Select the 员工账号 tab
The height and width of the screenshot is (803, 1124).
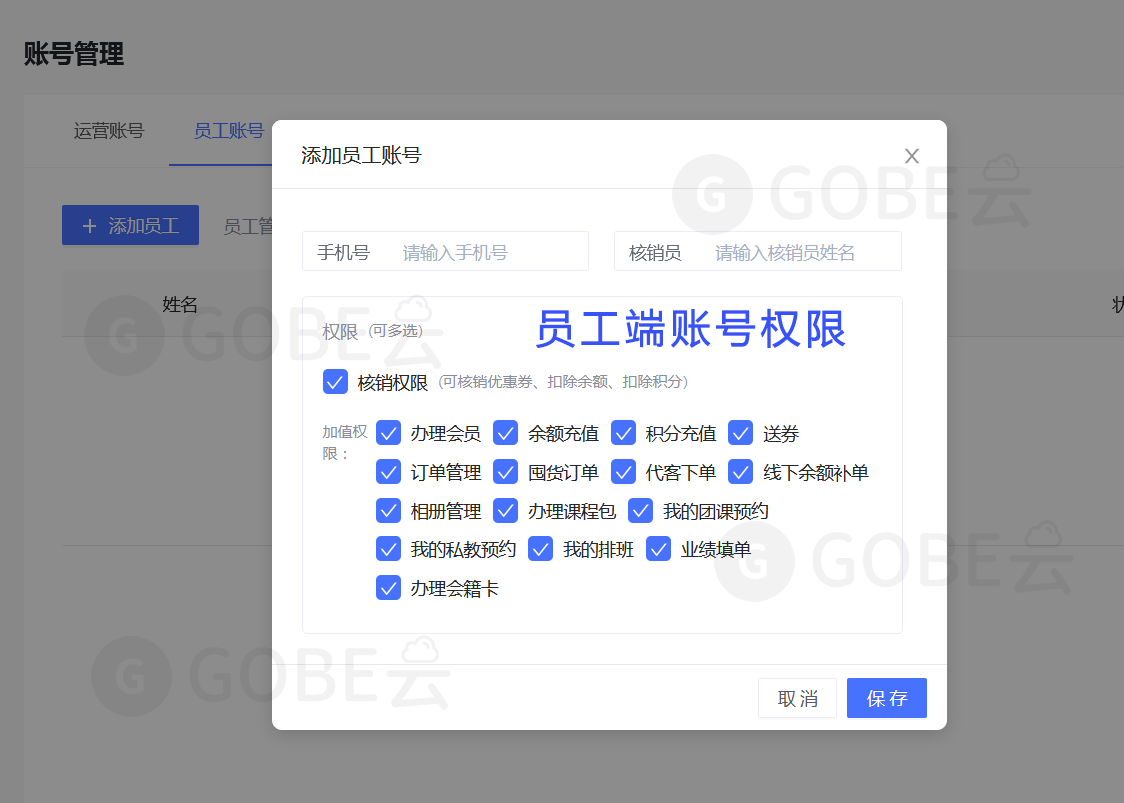228,130
